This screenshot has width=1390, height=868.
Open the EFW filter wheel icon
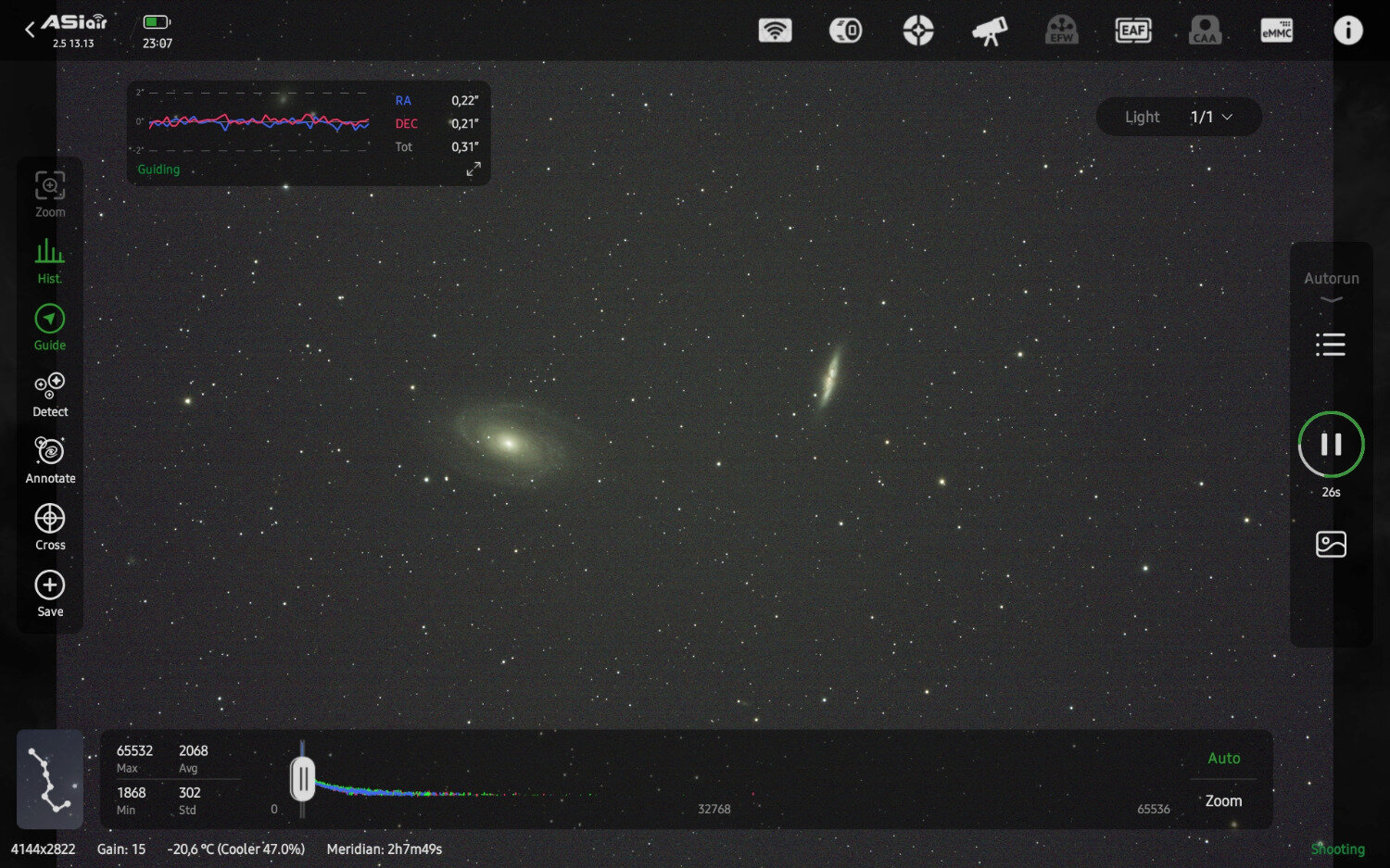[x=1062, y=31]
